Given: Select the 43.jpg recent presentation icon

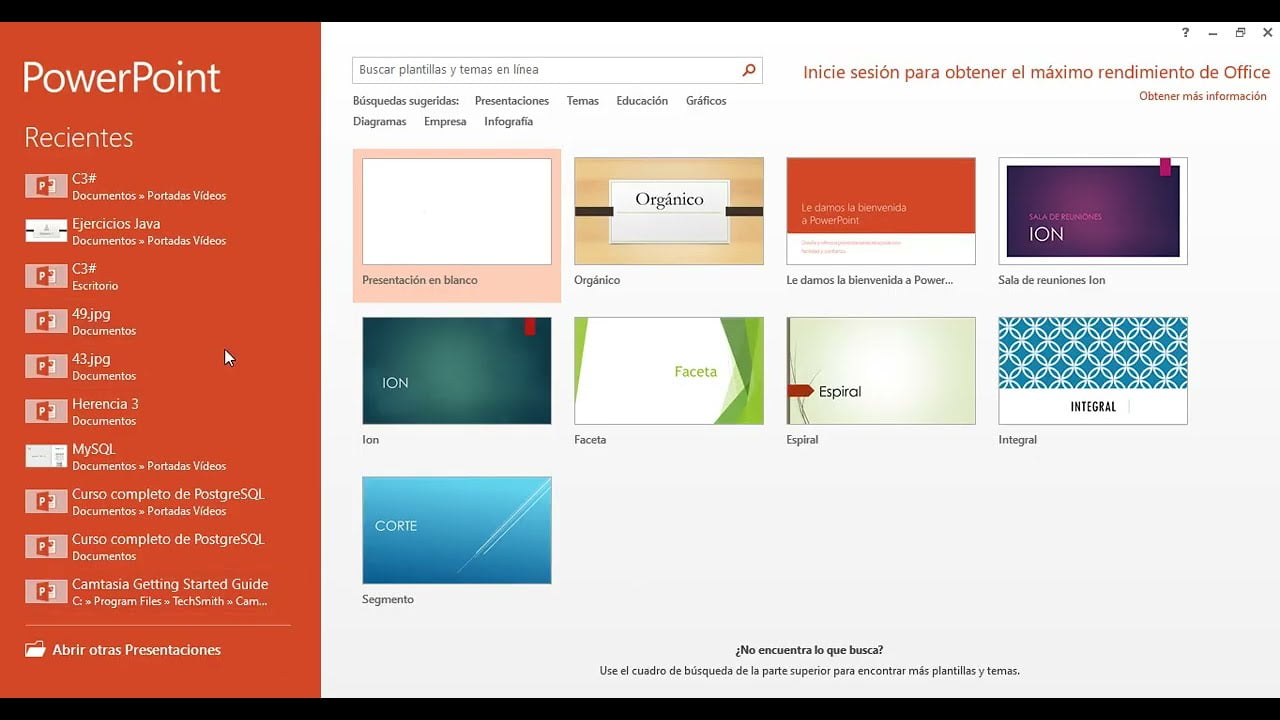Looking at the screenshot, I should tap(46, 366).
